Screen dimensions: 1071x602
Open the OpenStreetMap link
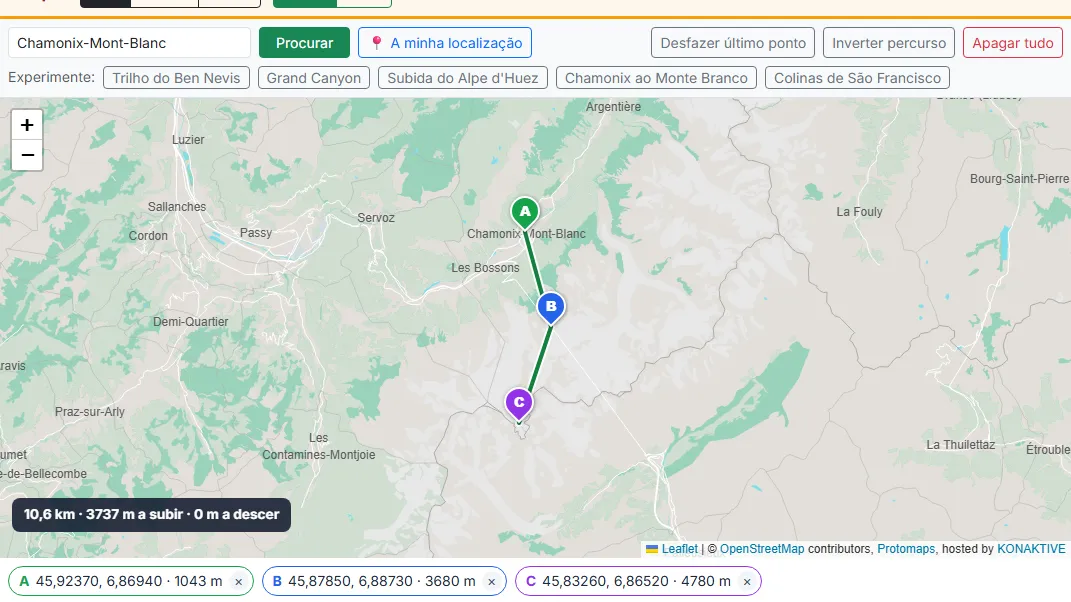(x=762, y=549)
